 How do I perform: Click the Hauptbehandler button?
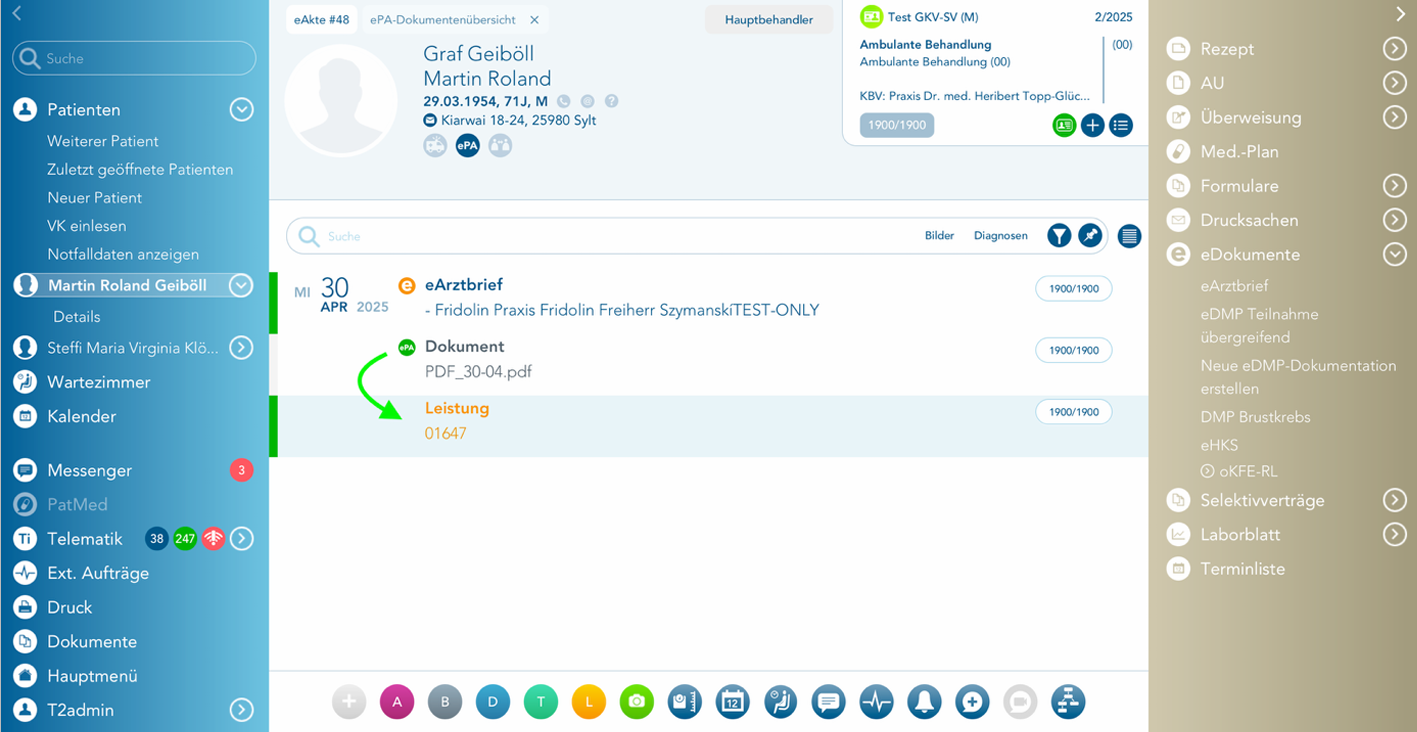(768, 20)
